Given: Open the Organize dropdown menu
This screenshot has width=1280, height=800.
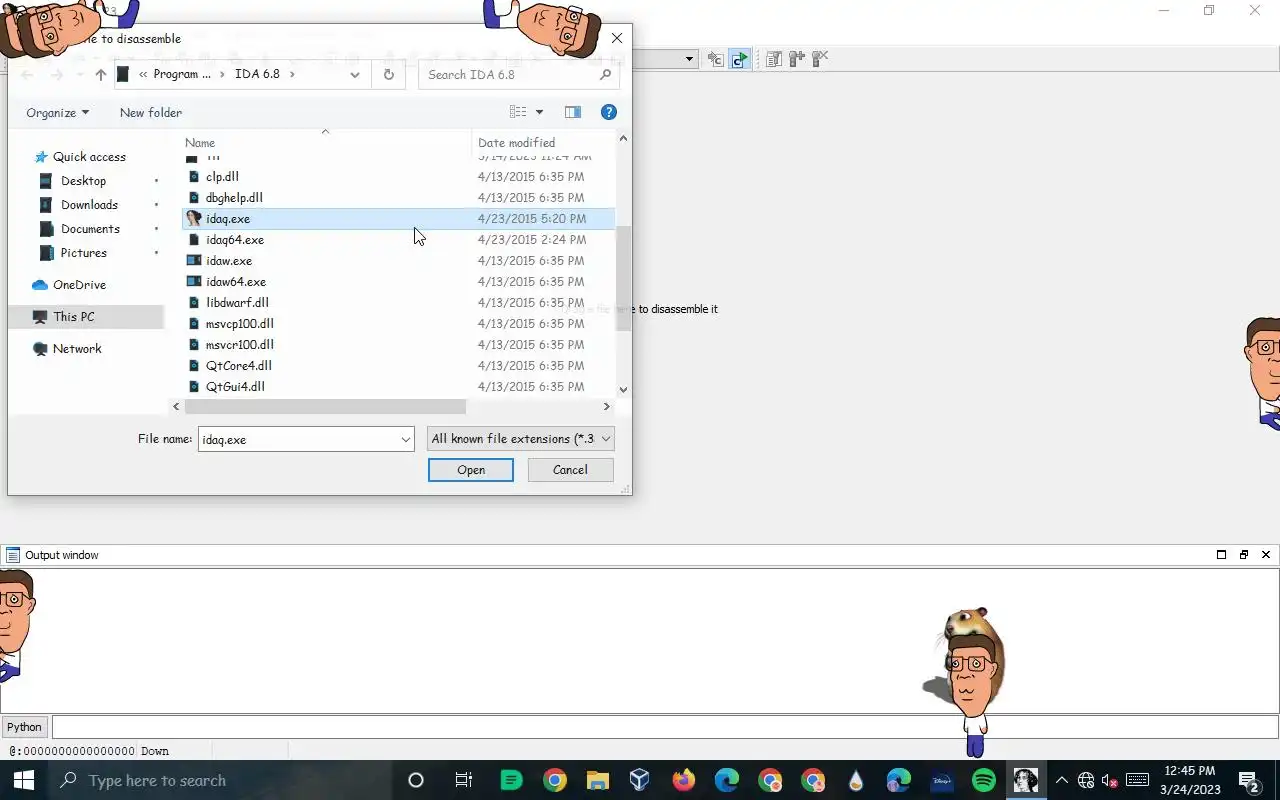Looking at the screenshot, I should tap(57, 113).
